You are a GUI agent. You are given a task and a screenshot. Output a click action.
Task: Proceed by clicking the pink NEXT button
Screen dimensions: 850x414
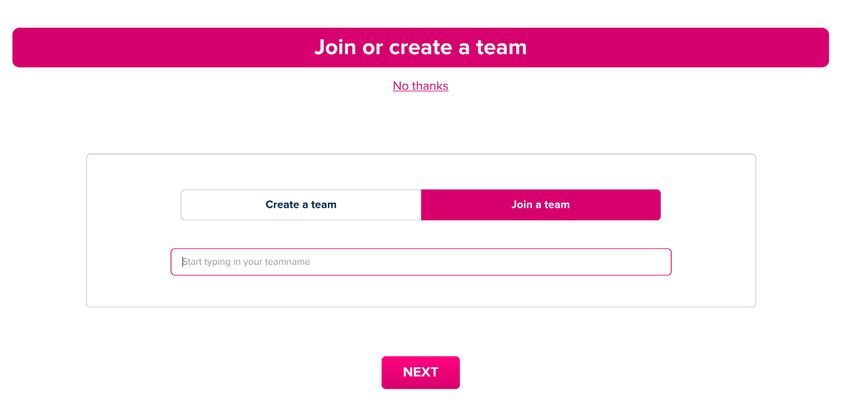[420, 372]
